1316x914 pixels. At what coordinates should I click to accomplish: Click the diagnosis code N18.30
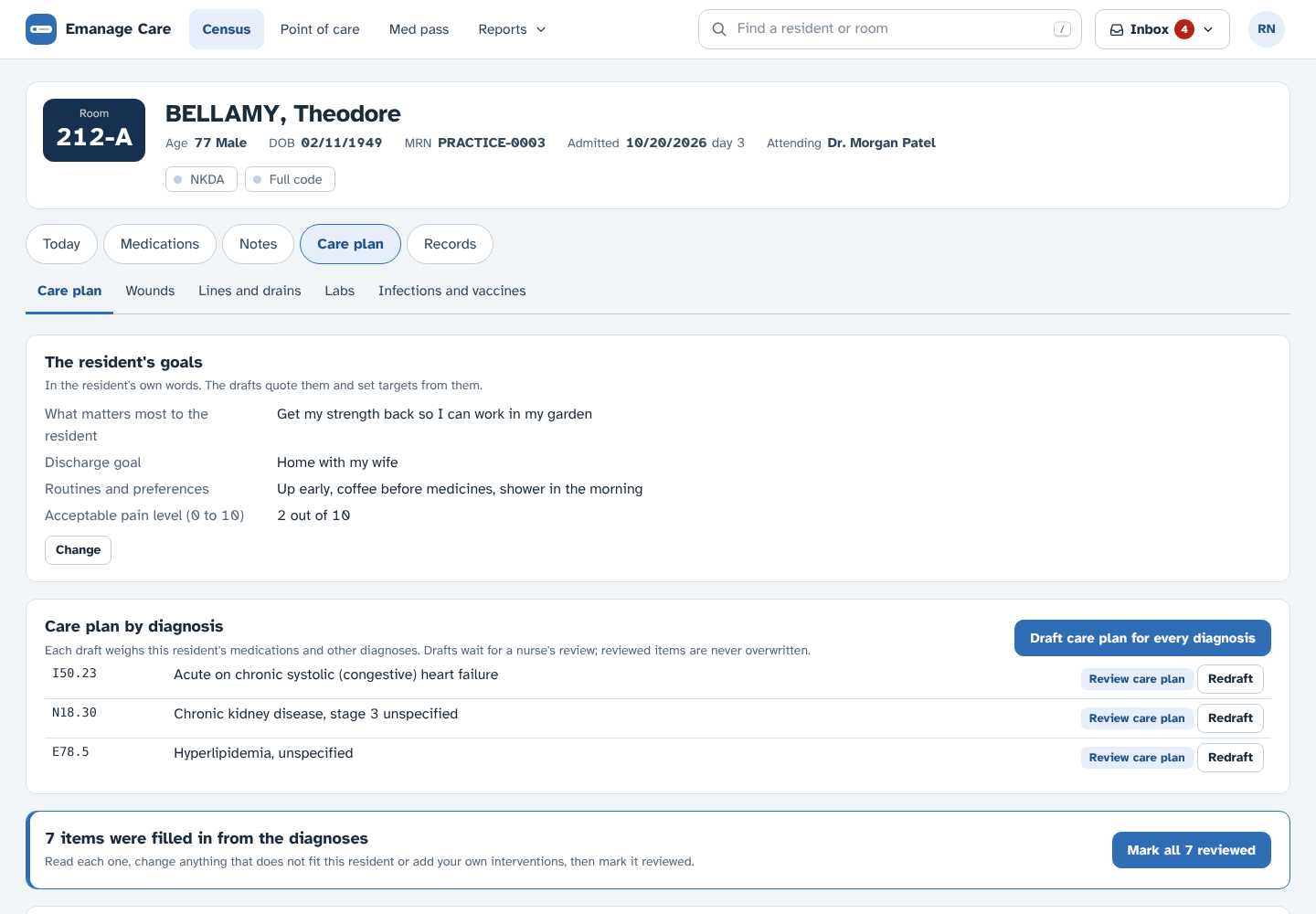click(x=74, y=713)
